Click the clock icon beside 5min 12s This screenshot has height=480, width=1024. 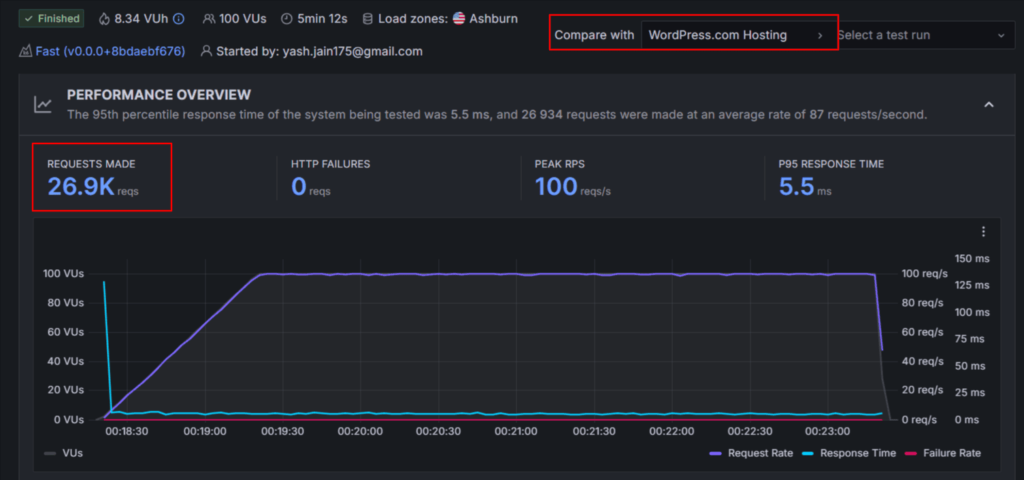(x=287, y=19)
